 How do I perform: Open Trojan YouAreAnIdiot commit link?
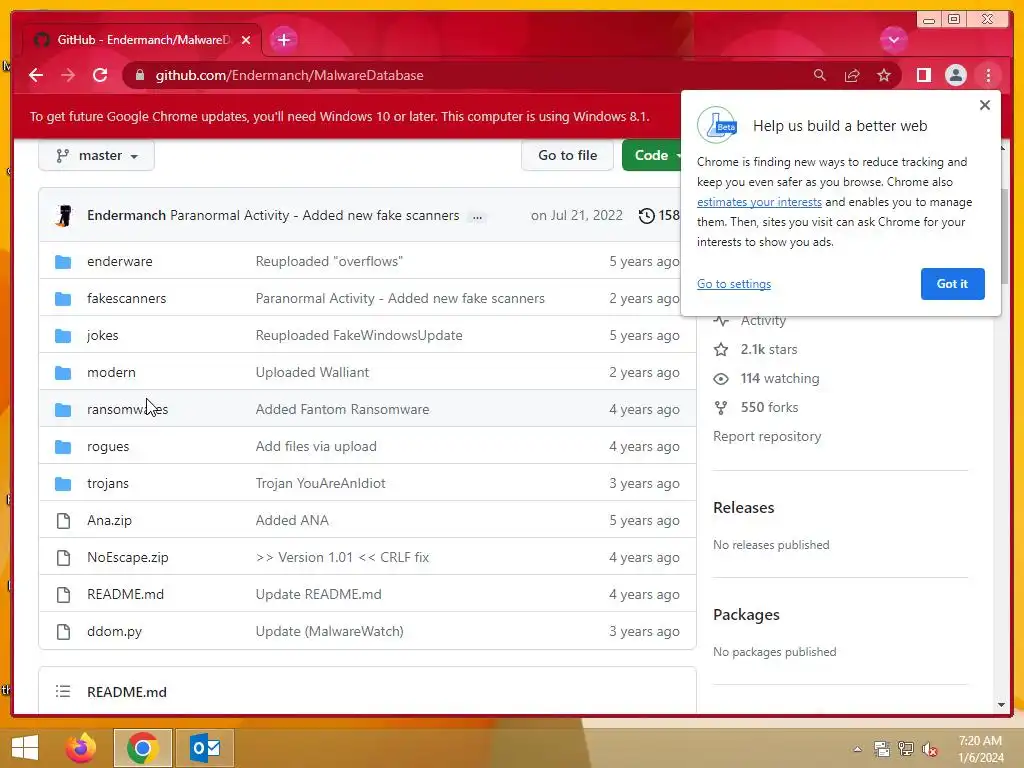(x=320, y=483)
